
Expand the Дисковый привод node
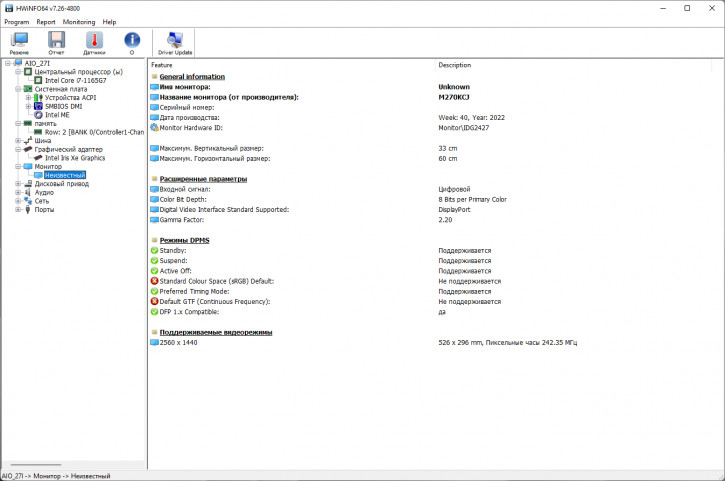tap(18, 184)
